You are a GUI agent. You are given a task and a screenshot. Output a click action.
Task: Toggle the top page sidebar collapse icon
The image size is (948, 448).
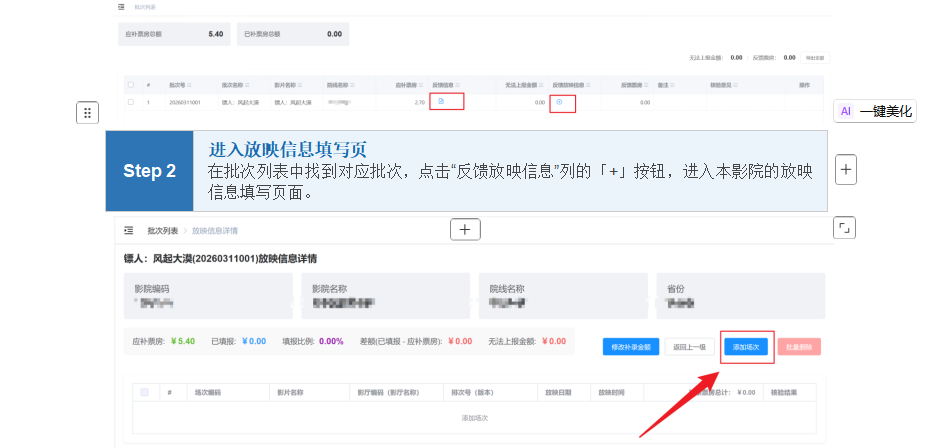122,7
